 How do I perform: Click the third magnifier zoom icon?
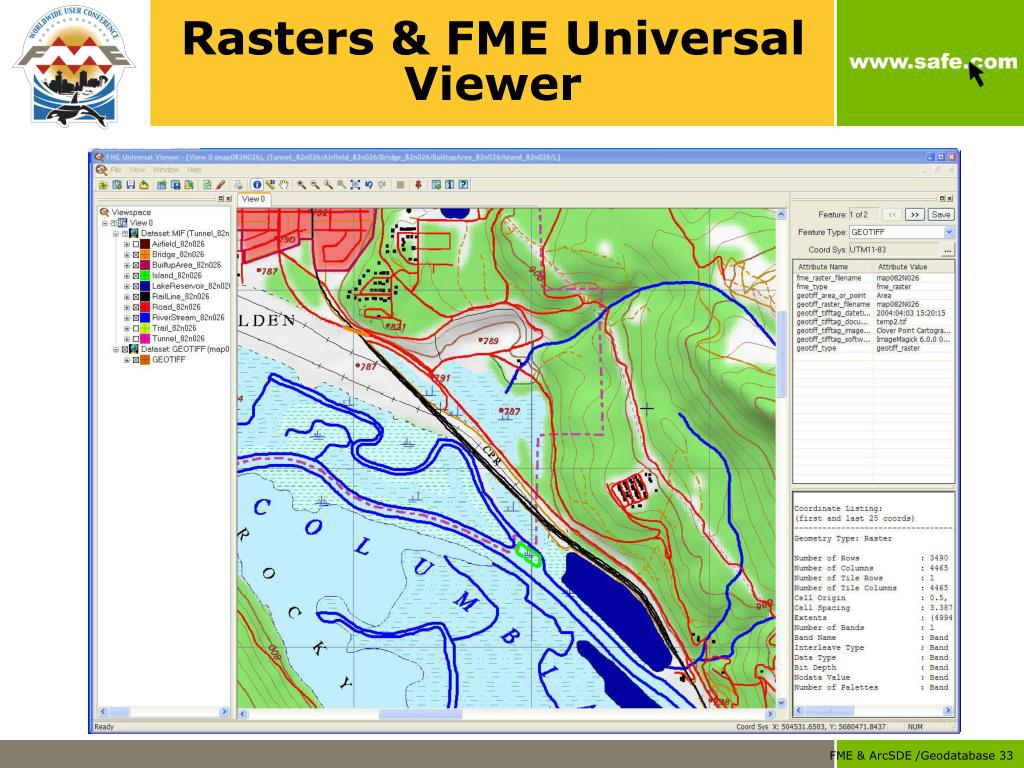click(328, 185)
